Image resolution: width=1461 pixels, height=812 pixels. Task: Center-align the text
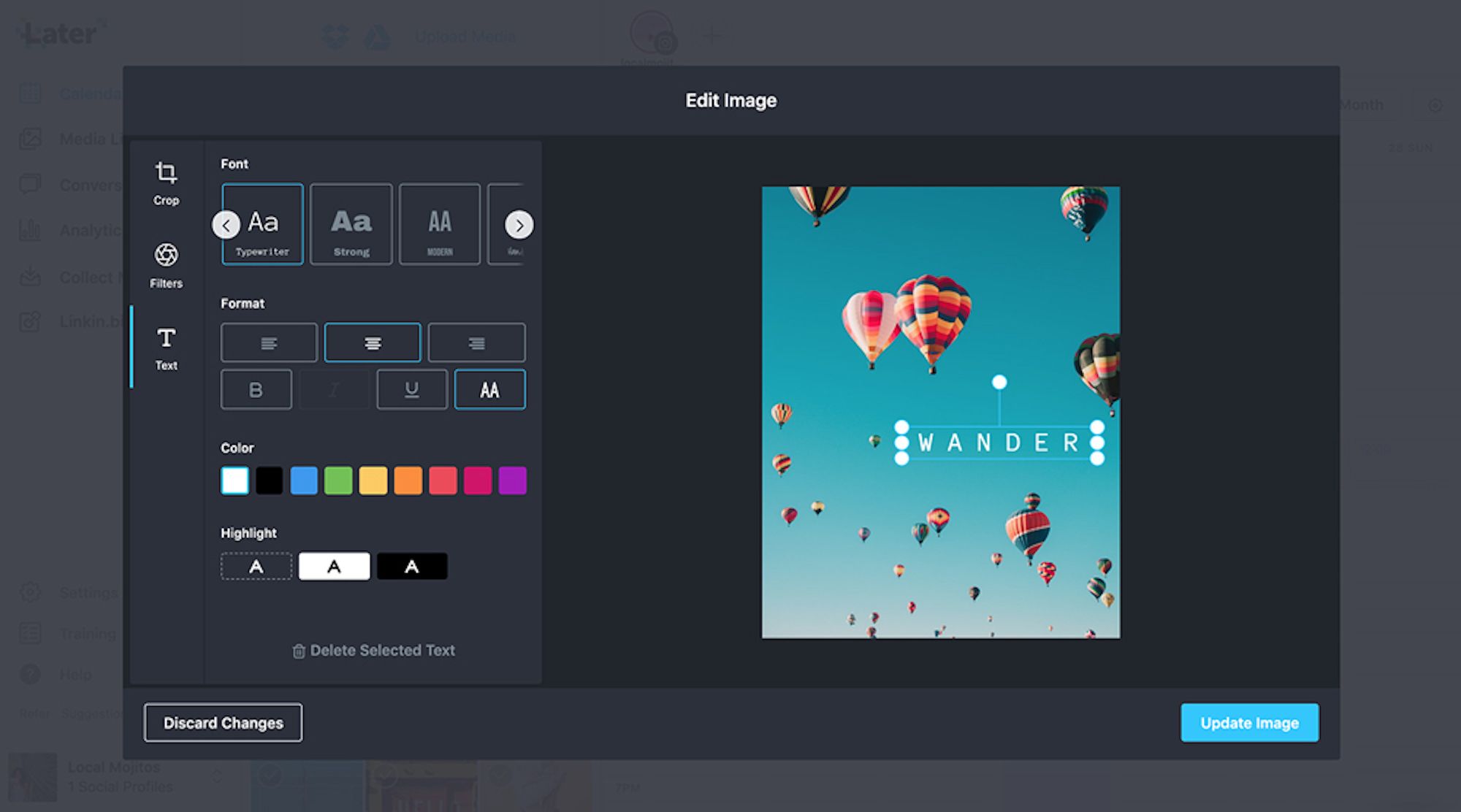pyautogui.click(x=373, y=342)
